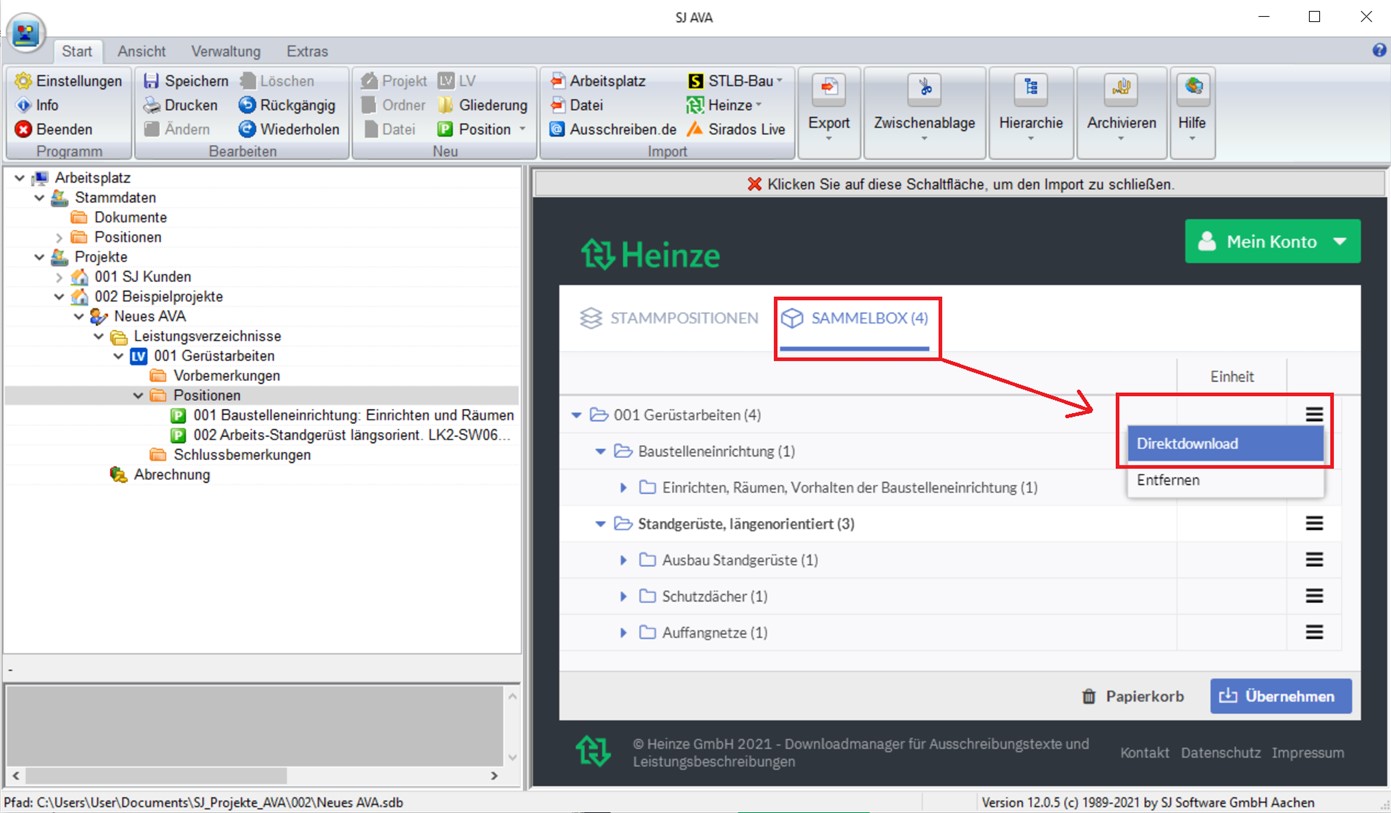The width and height of the screenshot is (1391, 813).
Task: Import from Arbeitsplatz in the Import group
Action: (x=598, y=81)
